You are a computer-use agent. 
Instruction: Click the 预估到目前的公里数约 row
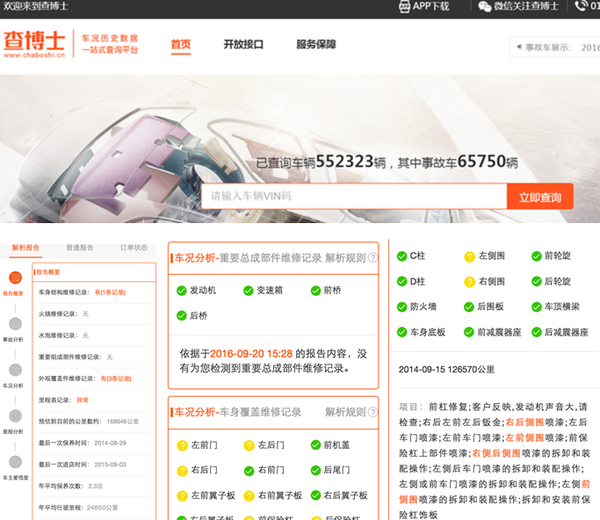point(94,422)
